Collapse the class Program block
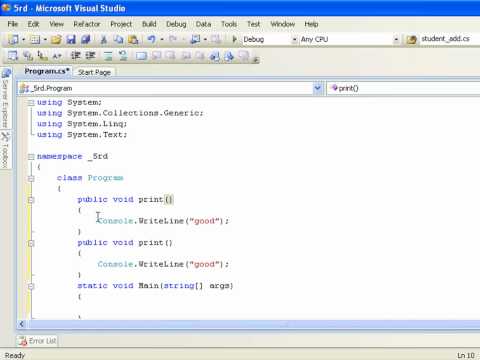480x360 pixels. [31, 178]
